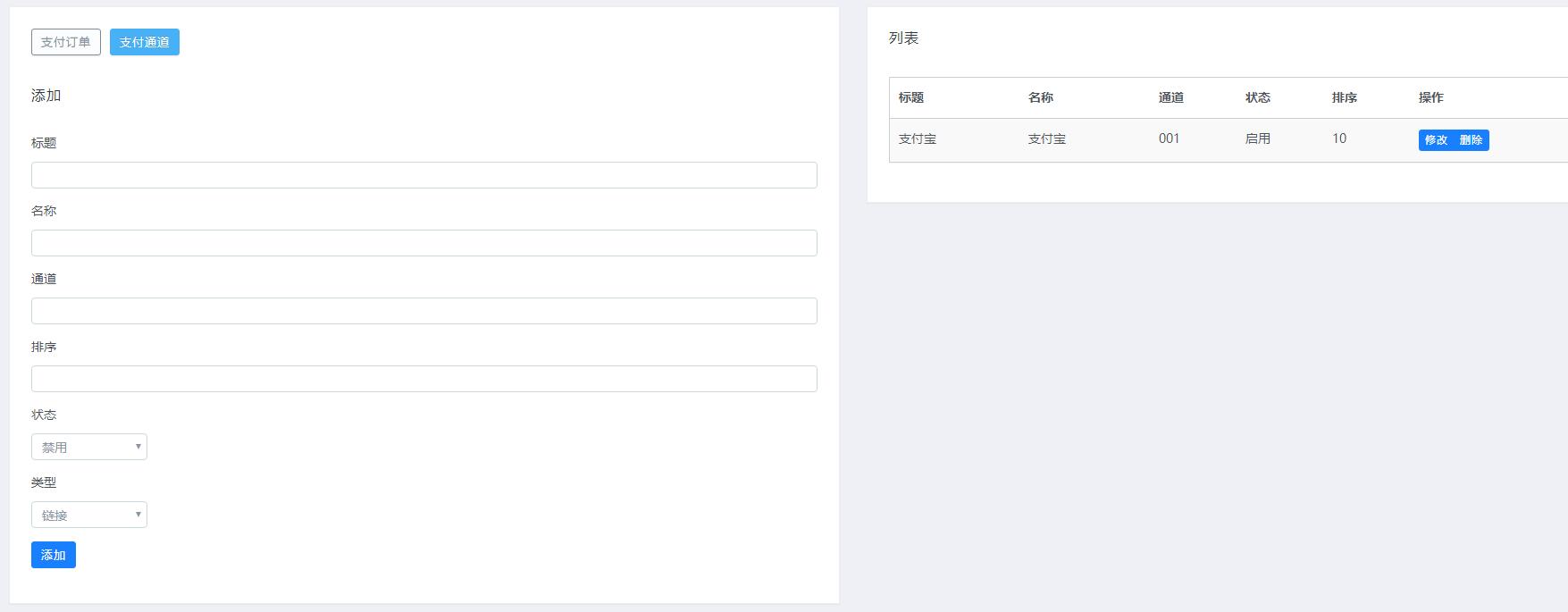
Task: Click the 标题 column header in list table
Action: pyautogui.click(x=911, y=97)
